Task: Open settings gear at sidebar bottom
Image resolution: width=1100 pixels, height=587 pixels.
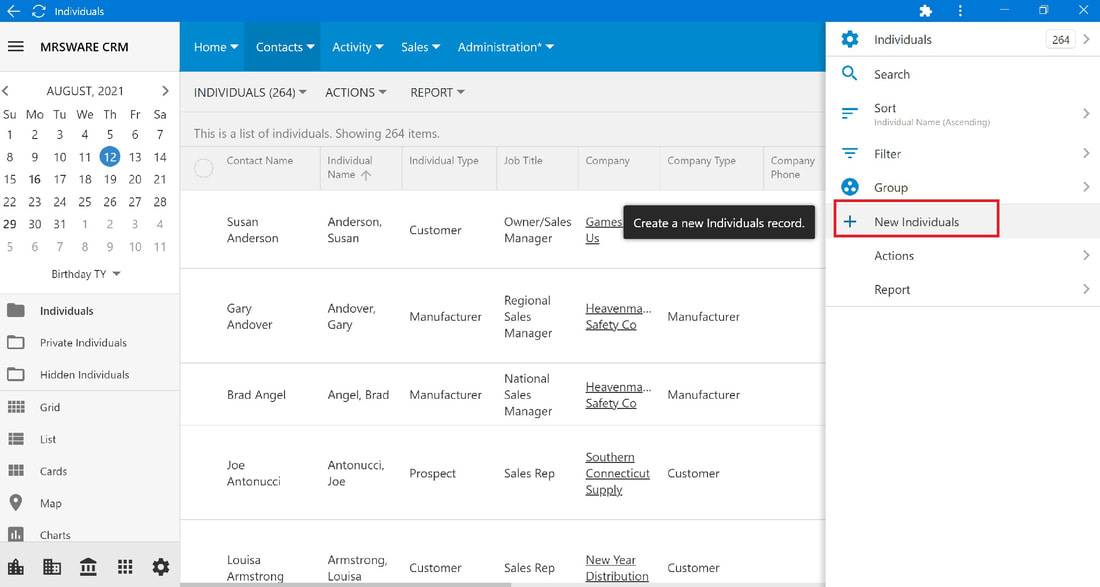Action: tap(161, 567)
